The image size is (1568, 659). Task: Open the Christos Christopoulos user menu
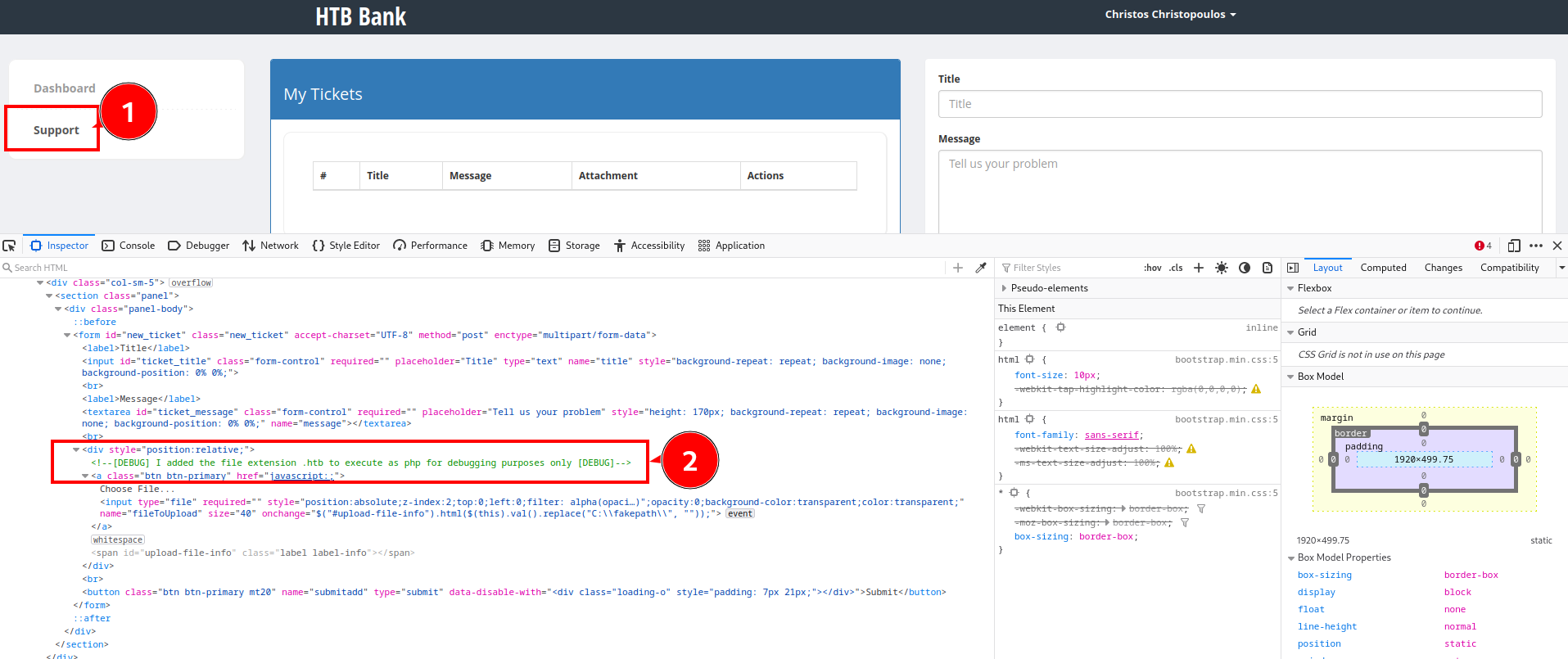click(x=1170, y=14)
